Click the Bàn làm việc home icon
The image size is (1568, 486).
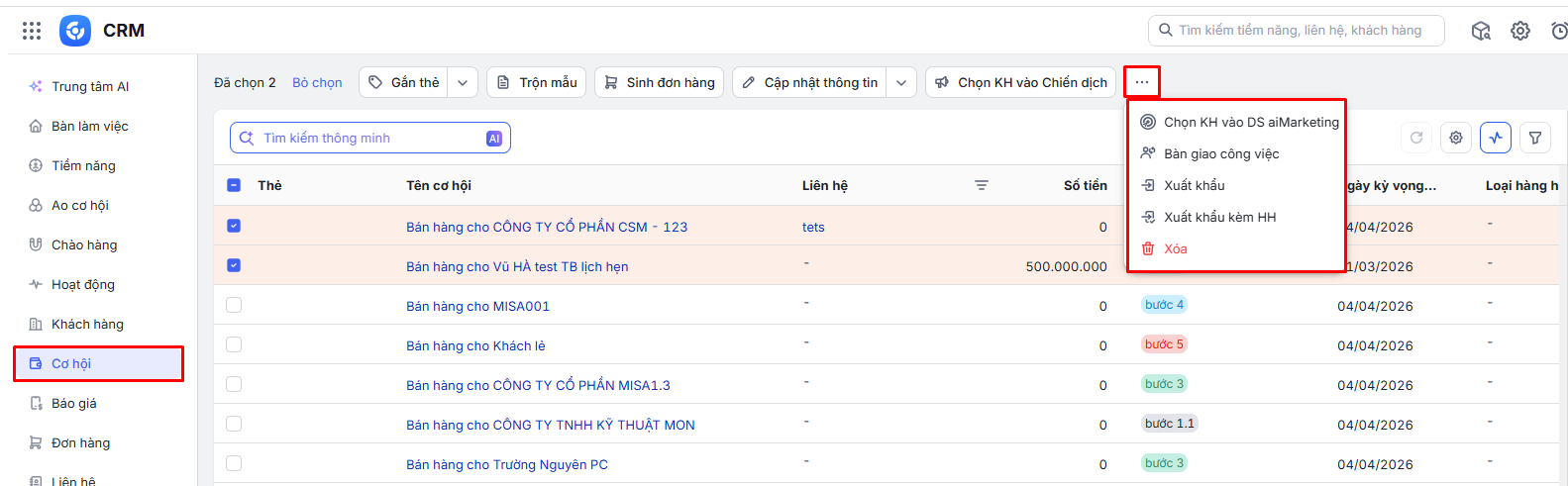point(36,126)
